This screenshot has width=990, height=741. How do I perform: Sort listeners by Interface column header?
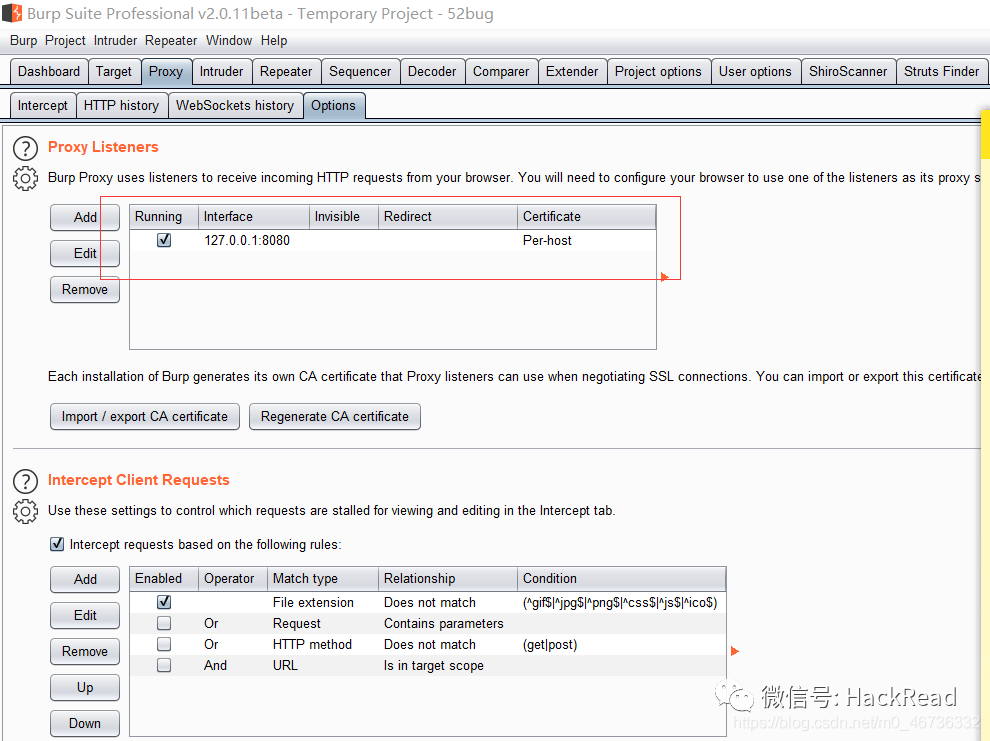pos(254,216)
